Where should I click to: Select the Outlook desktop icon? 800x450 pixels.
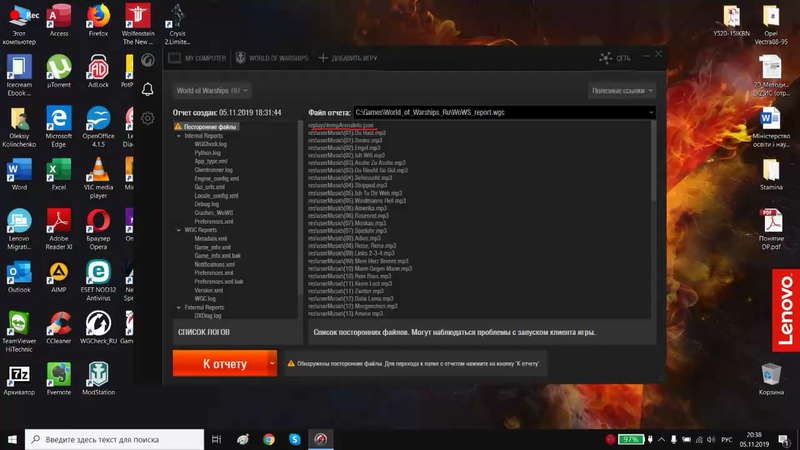point(19,277)
